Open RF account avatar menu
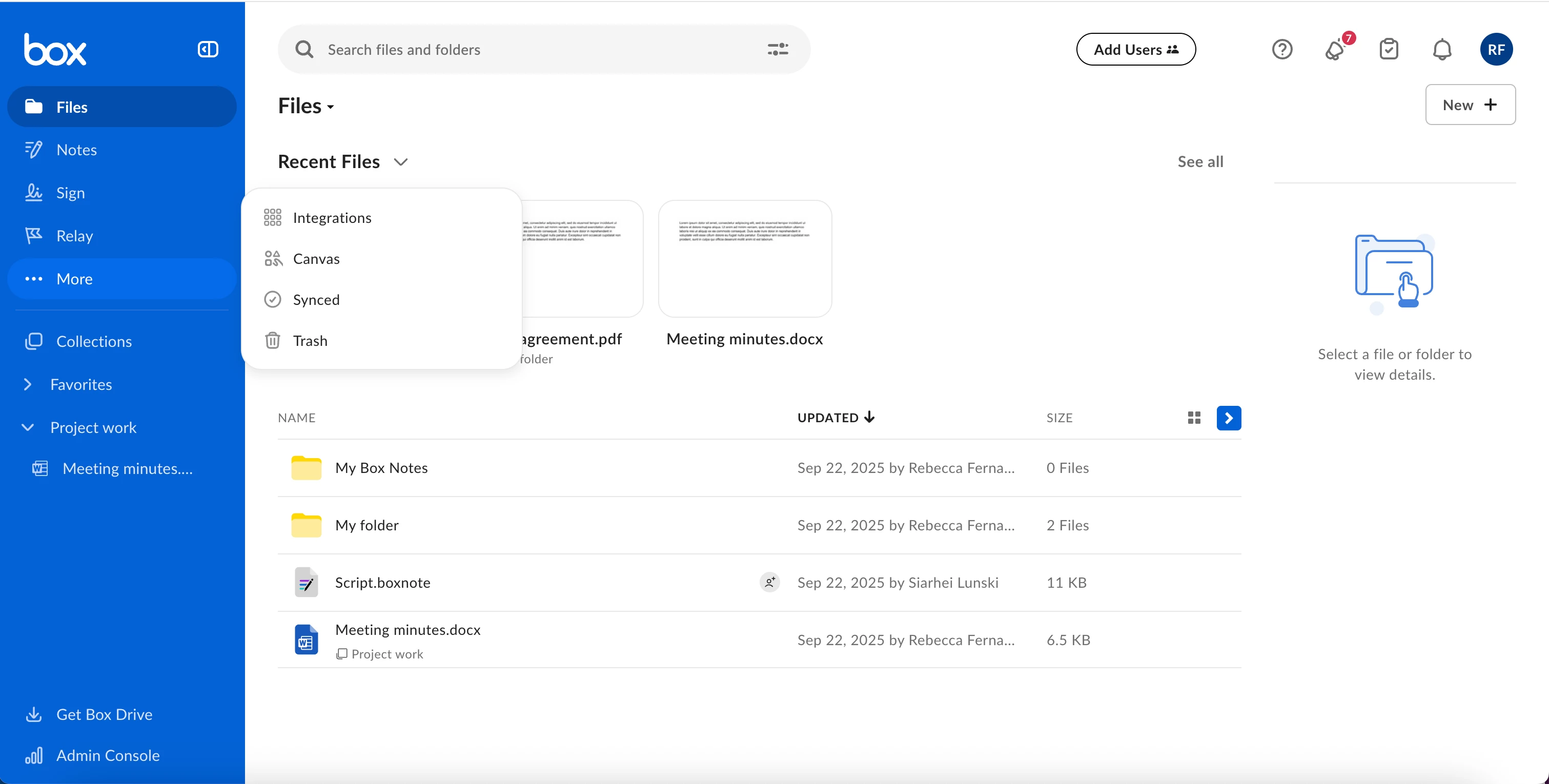The image size is (1549, 784). coord(1496,49)
